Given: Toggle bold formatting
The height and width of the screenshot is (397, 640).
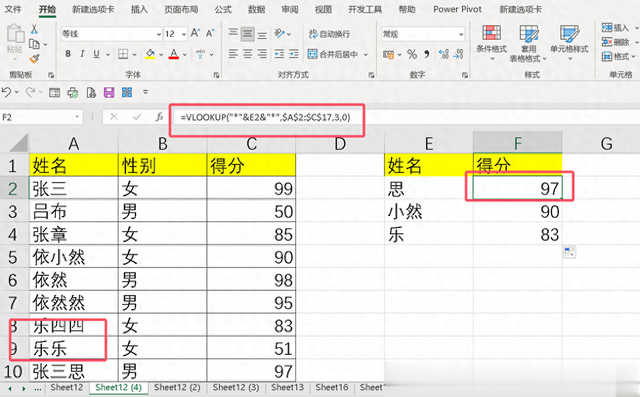Looking at the screenshot, I should 68,54.
